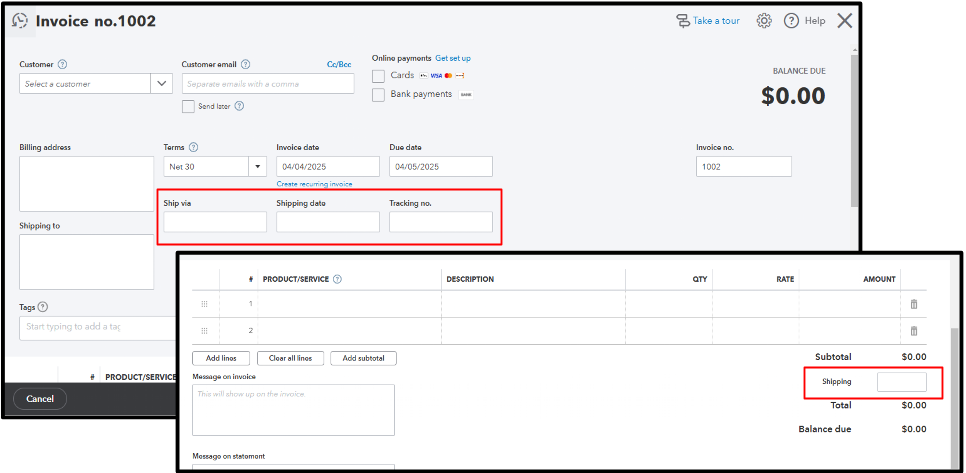Image resolution: width=966 pixels, height=473 pixels.
Task: Click the DESCRIPTION column header
Action: coord(470,279)
